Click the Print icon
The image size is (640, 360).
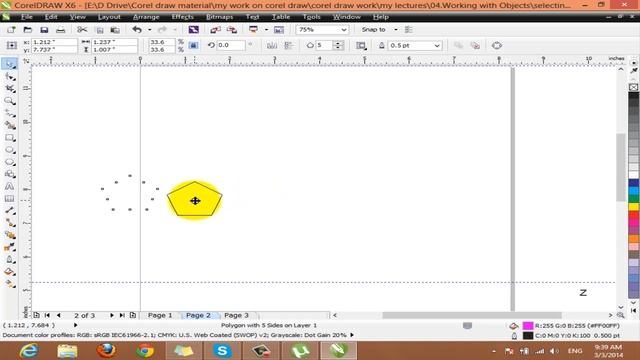click(x=60, y=30)
